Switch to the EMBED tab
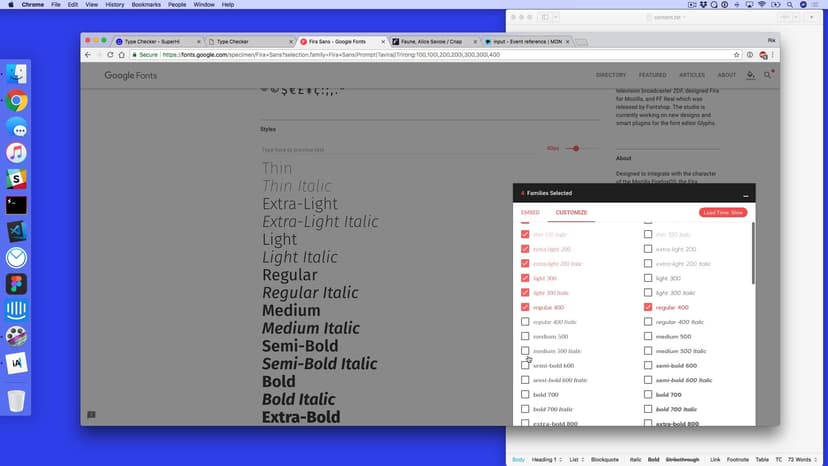The image size is (828, 466). coord(530,213)
